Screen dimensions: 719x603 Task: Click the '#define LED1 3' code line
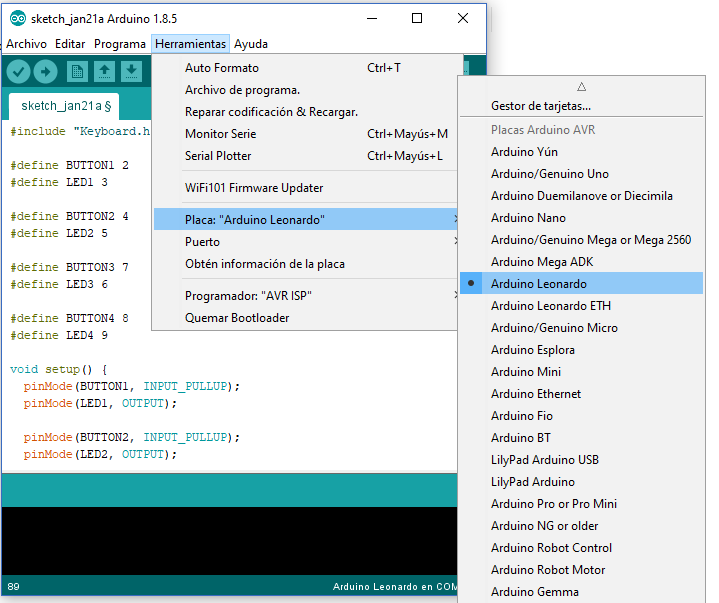(x=59, y=182)
